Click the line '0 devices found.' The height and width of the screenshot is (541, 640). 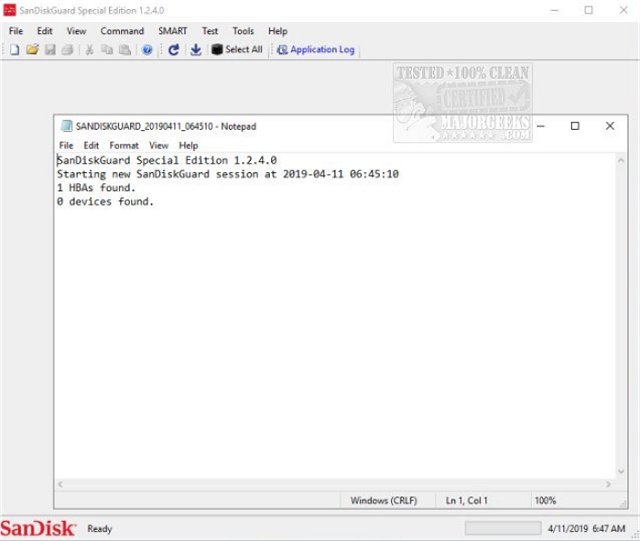point(105,202)
